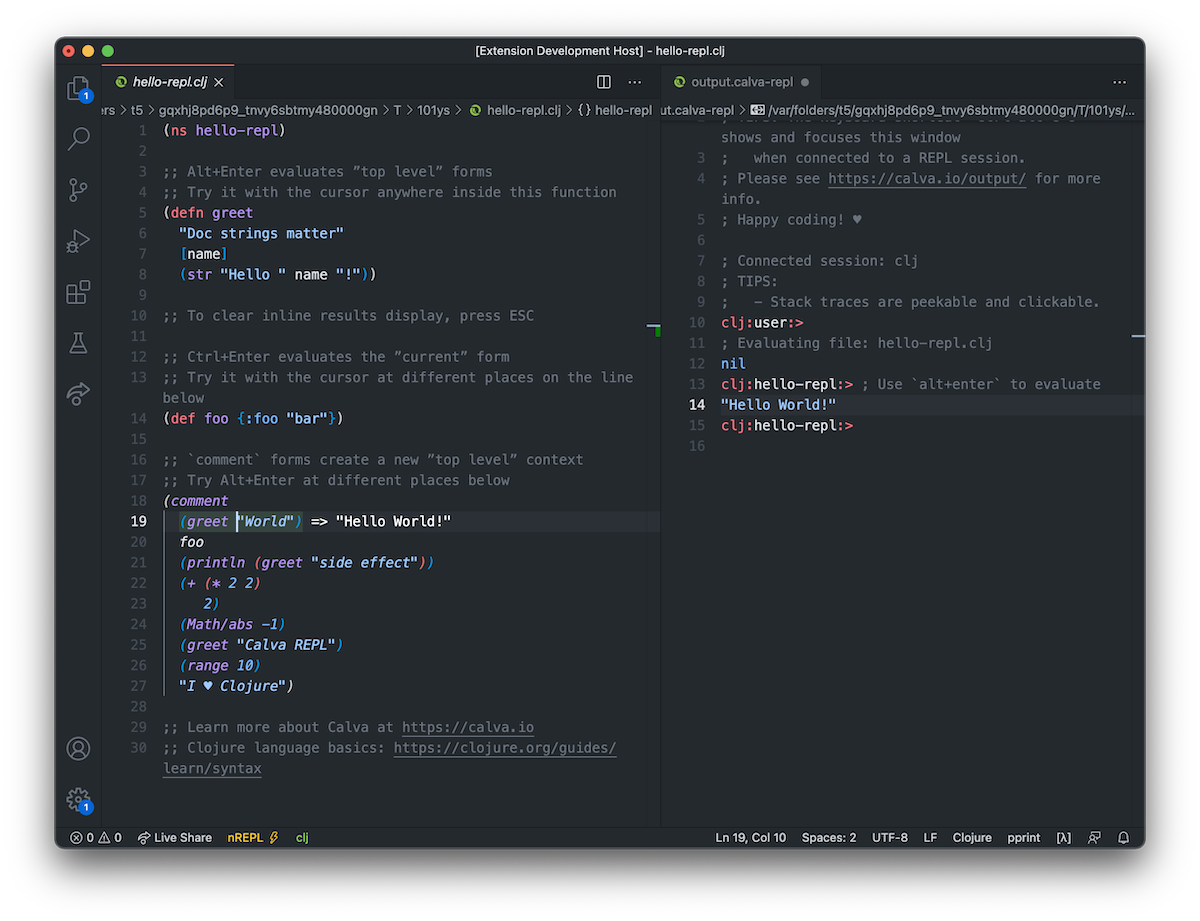Open the Source Control view

(79, 190)
